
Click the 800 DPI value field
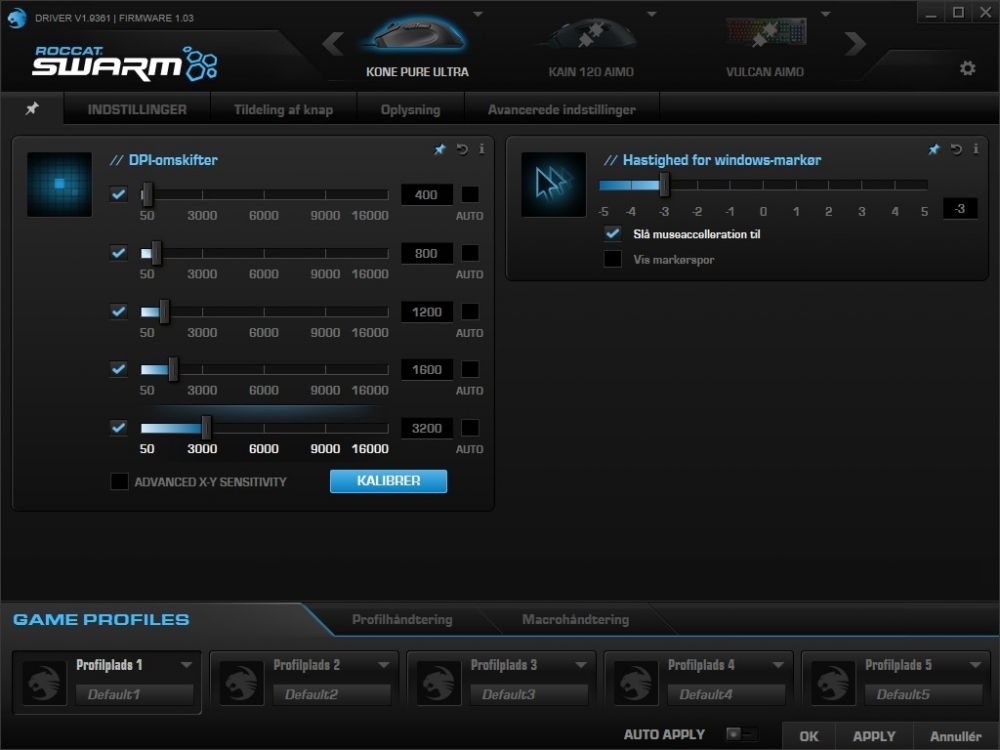click(427, 253)
